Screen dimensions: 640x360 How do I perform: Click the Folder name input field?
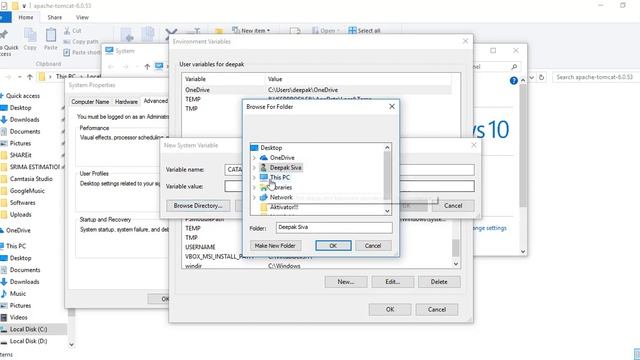click(334, 228)
